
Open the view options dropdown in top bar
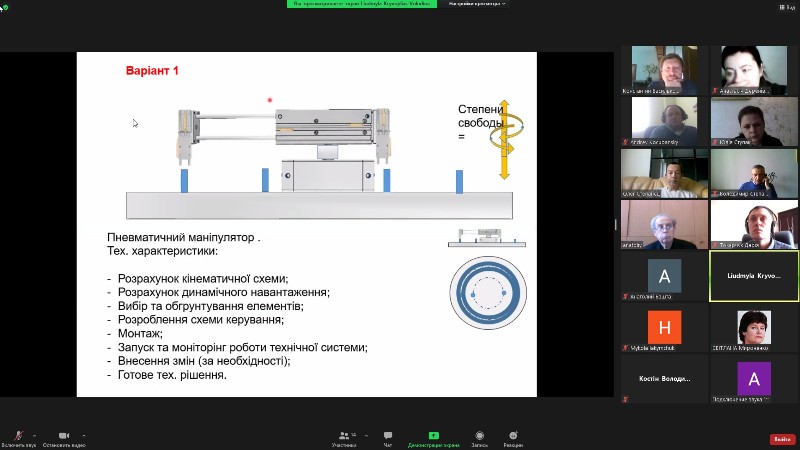point(478,4)
